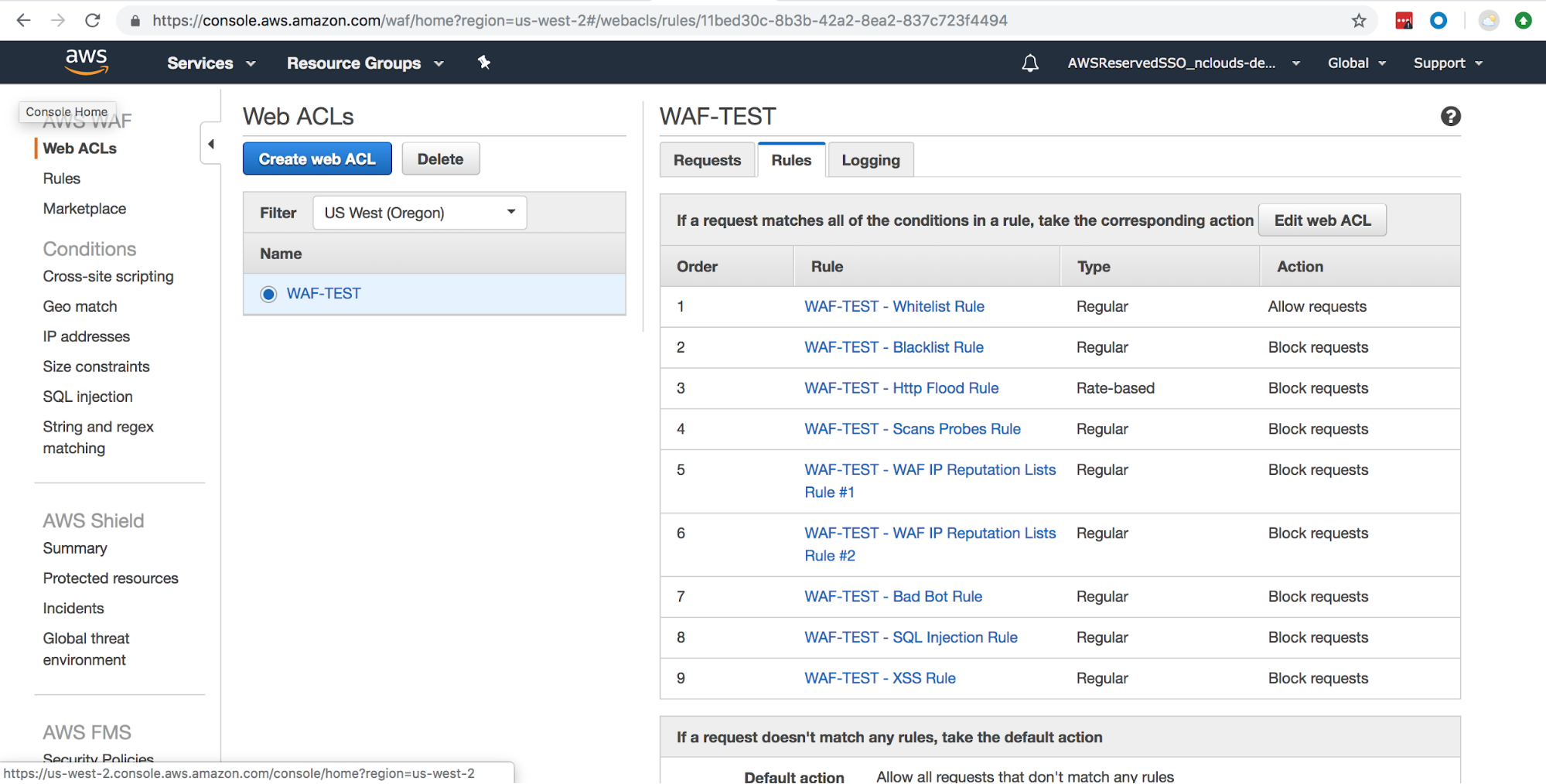Click the browser back arrow

tap(23, 20)
